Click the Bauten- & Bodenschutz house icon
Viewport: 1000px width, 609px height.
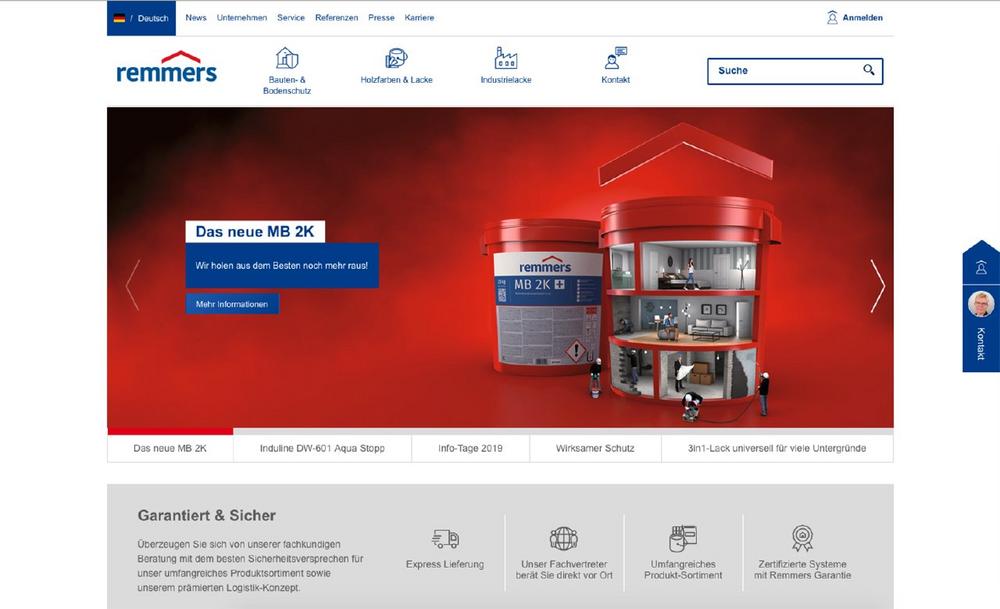(287, 58)
